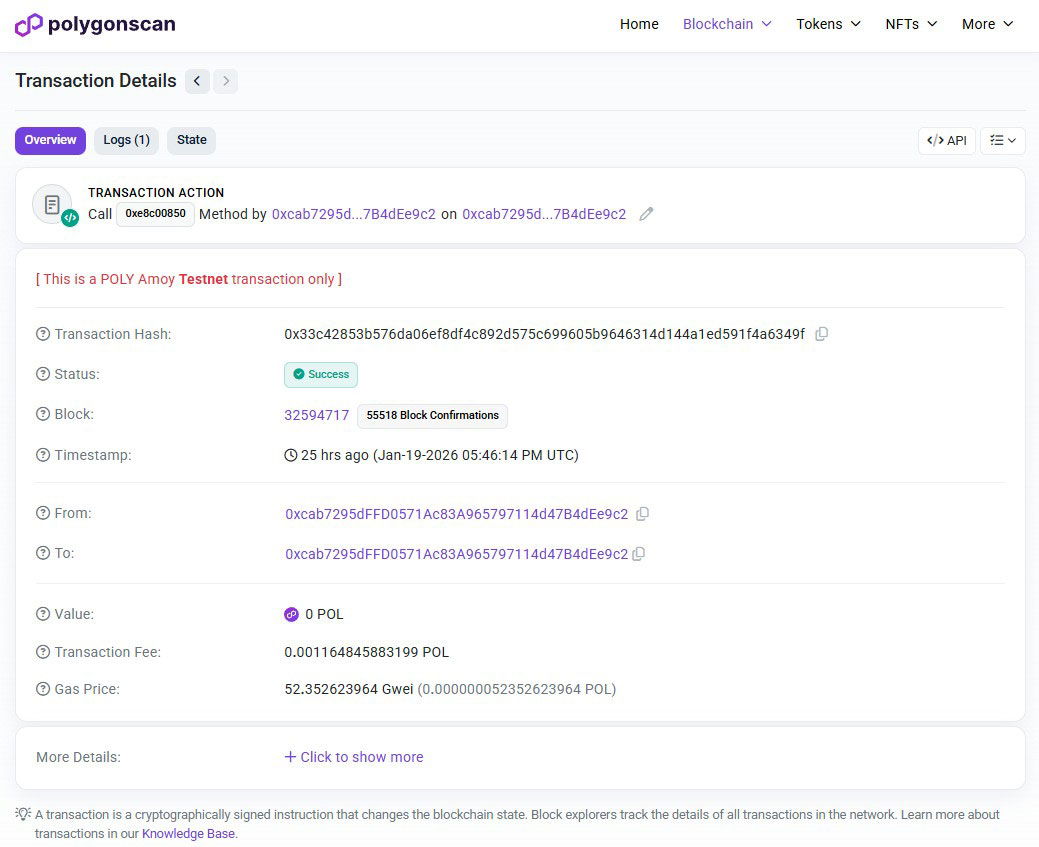The image size is (1039, 847).
Task: Open the edit pencil icon in Transaction Action
Action: pos(646,214)
